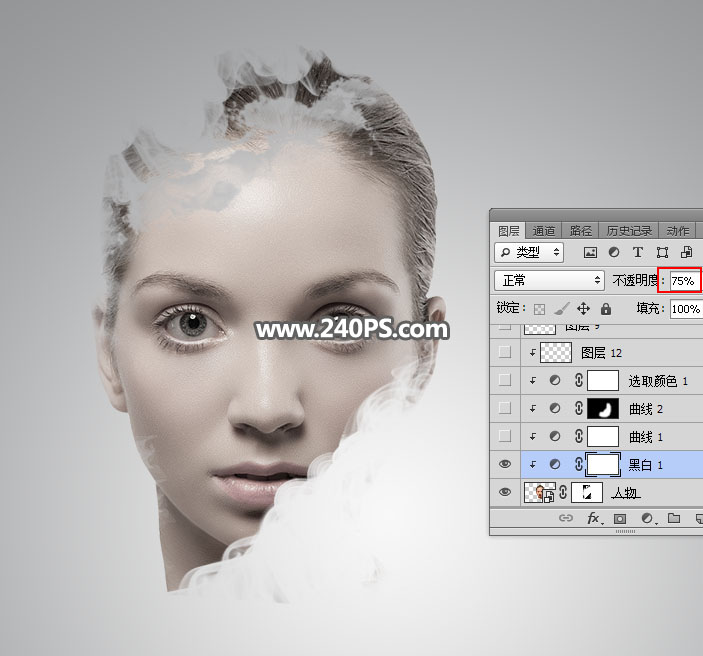Click the lock position move icon
Image resolution: width=703 pixels, height=656 pixels.
pyautogui.click(x=584, y=309)
